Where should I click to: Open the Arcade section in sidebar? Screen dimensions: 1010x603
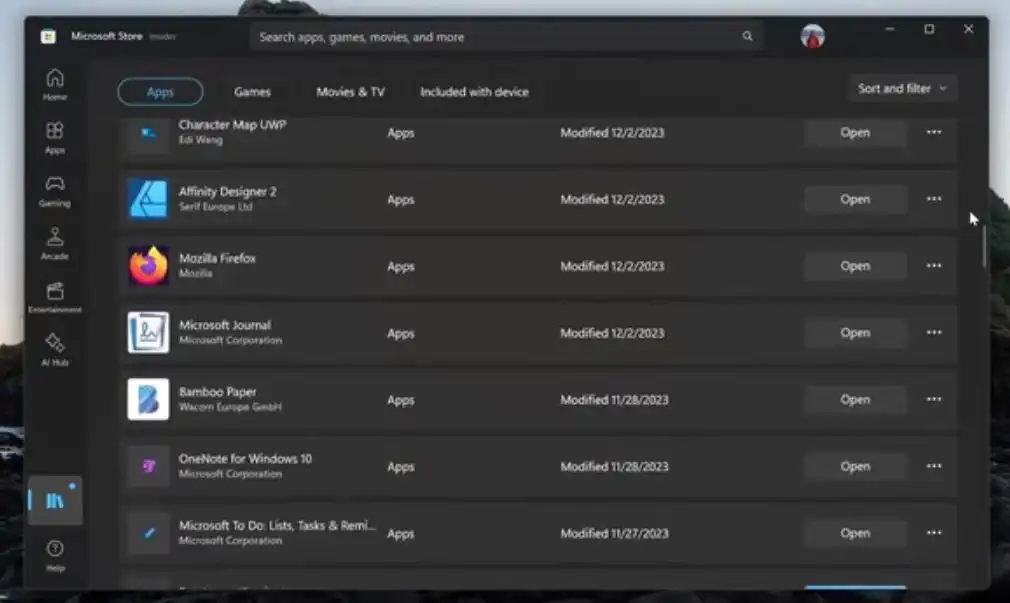click(x=55, y=243)
